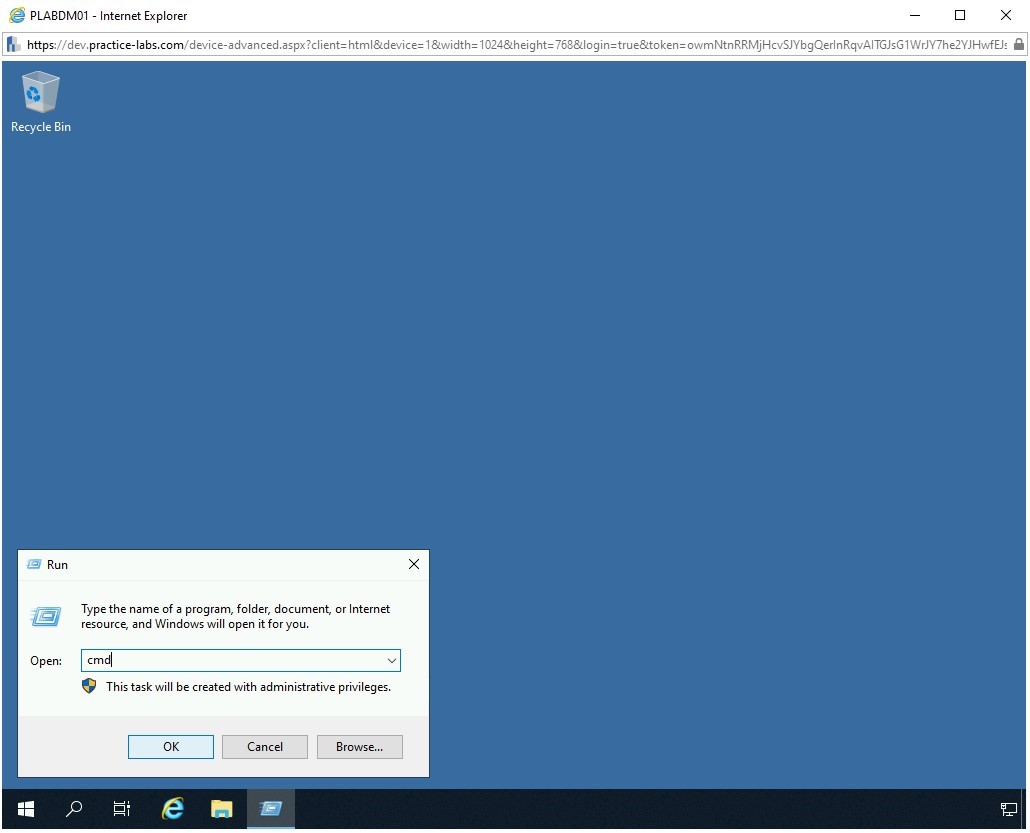Open the Action Center notification icon
Screen dimensions: 1030x833
pyautogui.click(x=1008, y=809)
